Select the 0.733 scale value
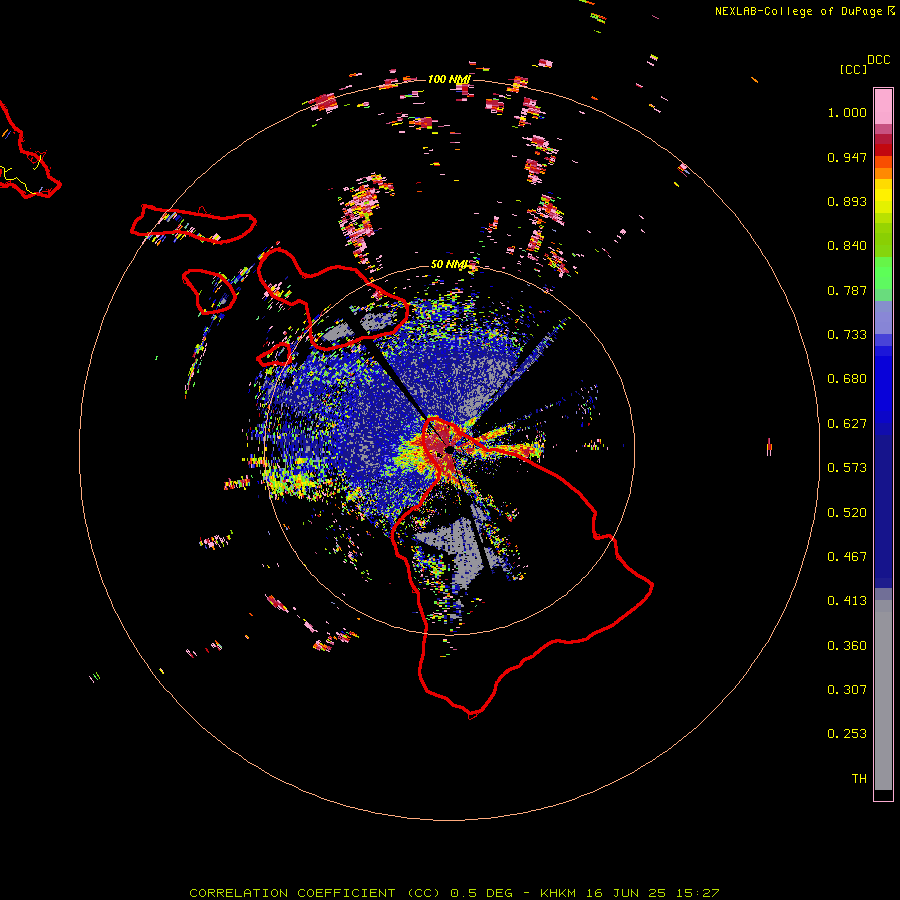Screen dimensions: 900x900 [x=847, y=335]
